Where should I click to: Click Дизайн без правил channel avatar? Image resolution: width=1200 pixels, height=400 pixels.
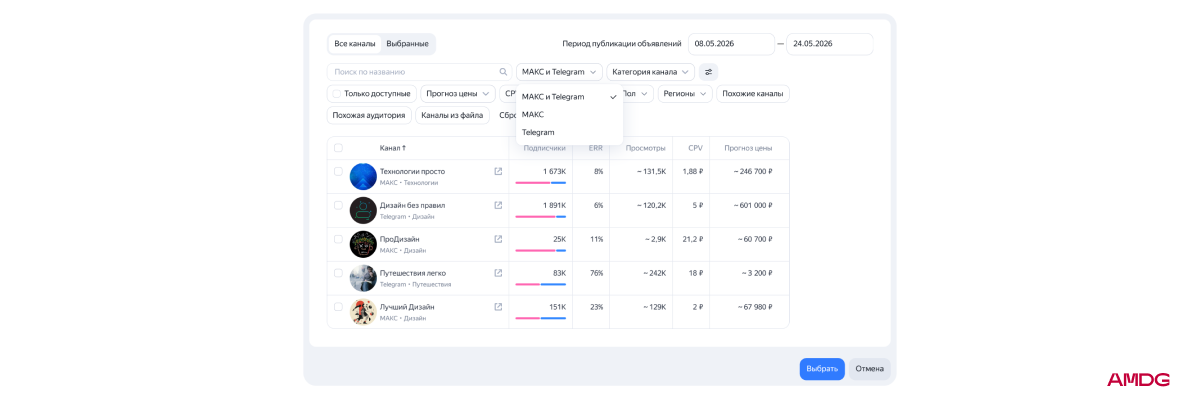coord(363,211)
